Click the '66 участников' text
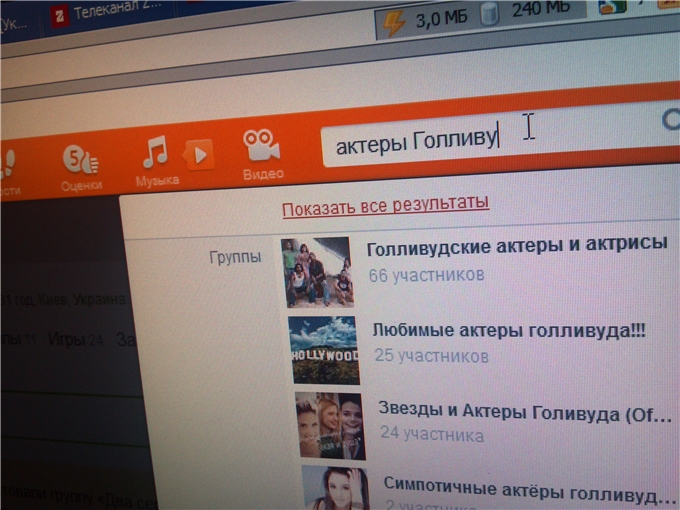680x510 pixels. tap(426, 275)
